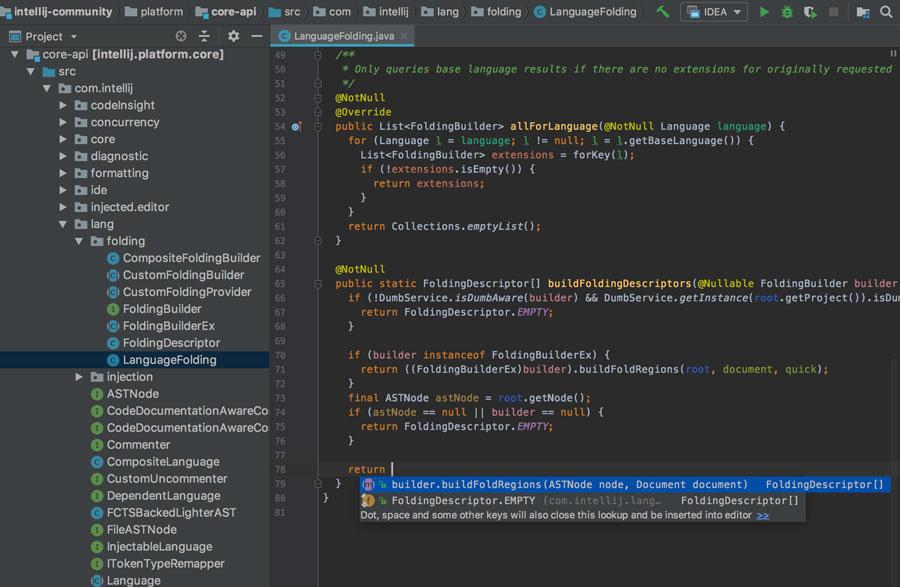The width and height of the screenshot is (900, 587).
Task: Click intellij-community breadcrumb in navigation bar
Action: (x=57, y=11)
